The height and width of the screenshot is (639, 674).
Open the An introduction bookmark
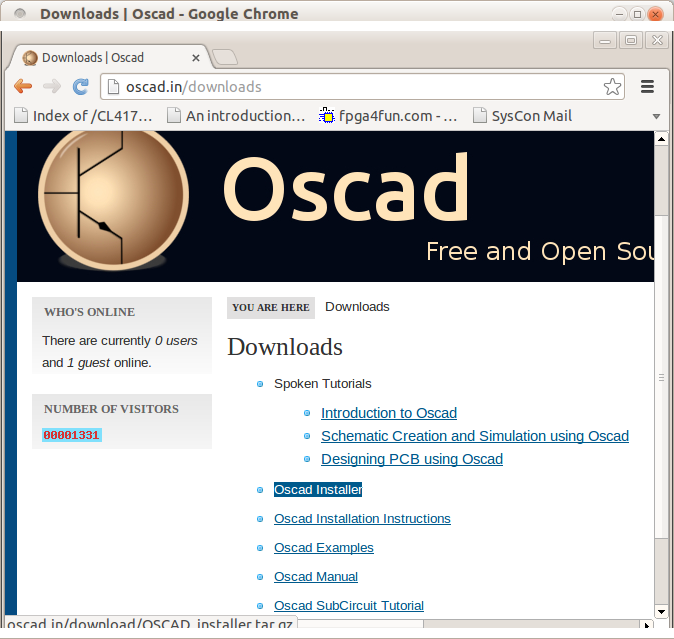click(236, 116)
